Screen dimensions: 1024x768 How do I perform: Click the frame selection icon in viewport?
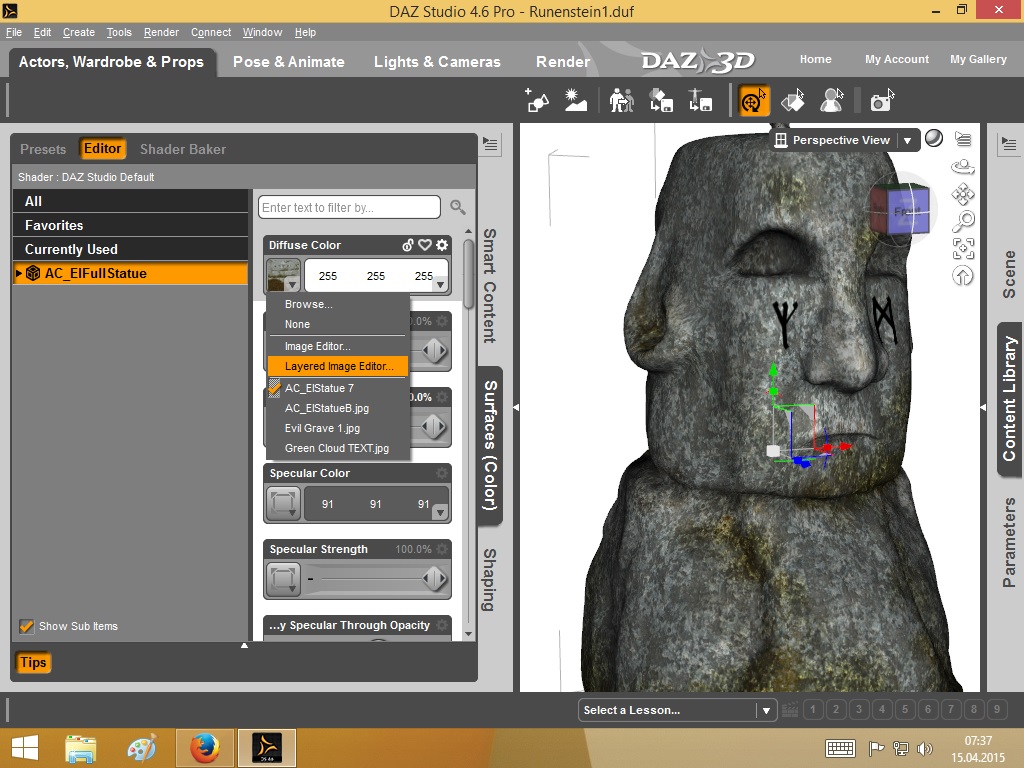pyautogui.click(x=963, y=248)
